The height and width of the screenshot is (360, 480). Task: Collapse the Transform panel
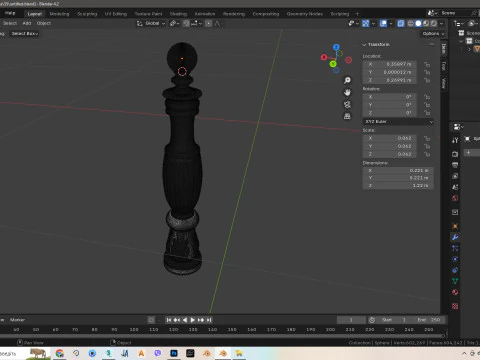click(x=364, y=45)
